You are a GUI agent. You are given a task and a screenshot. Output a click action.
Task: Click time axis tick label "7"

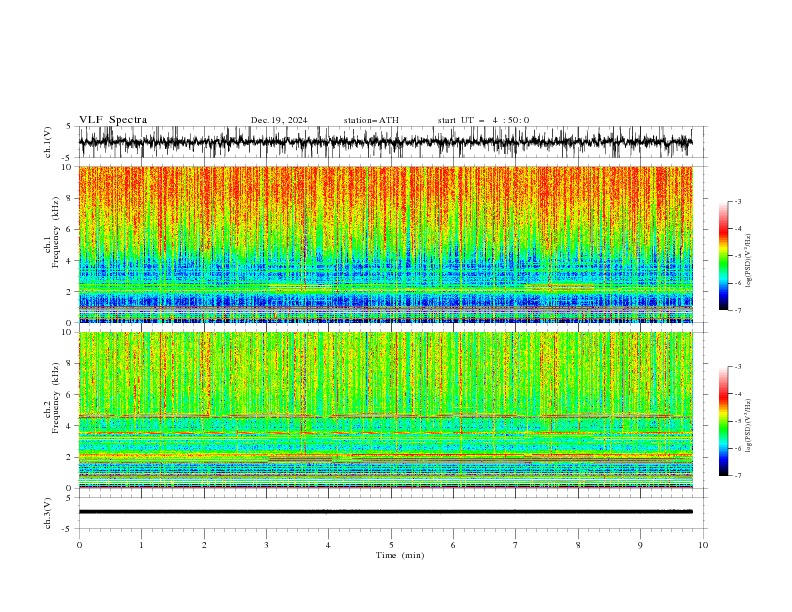[x=516, y=545]
